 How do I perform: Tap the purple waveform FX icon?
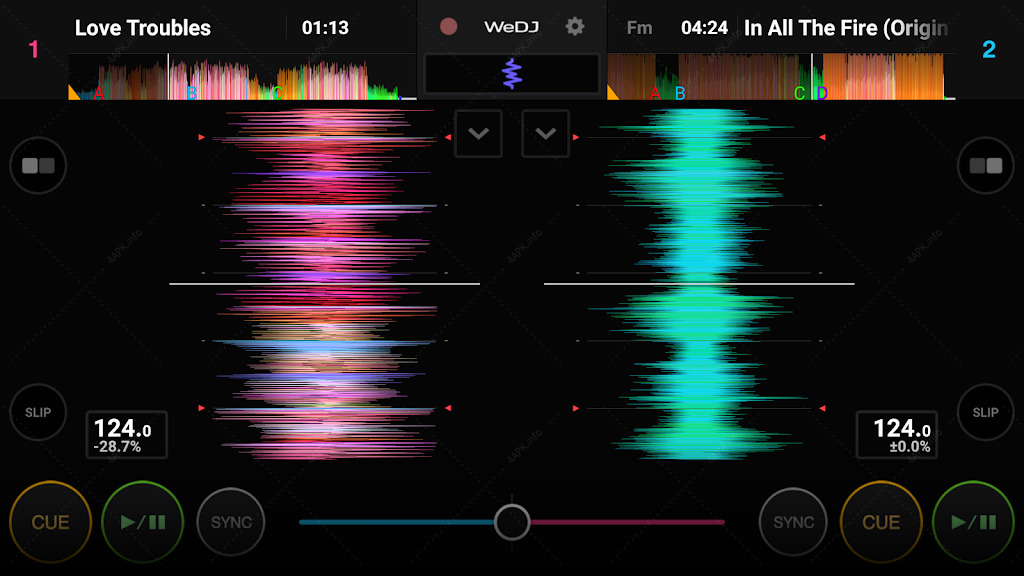pyautogui.click(x=512, y=73)
